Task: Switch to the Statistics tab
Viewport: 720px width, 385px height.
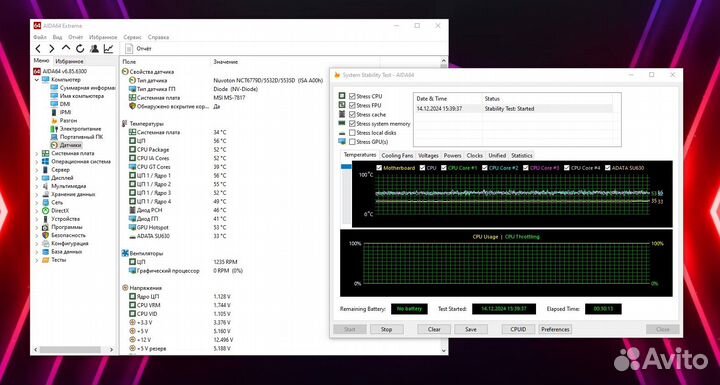Action: 522,155
